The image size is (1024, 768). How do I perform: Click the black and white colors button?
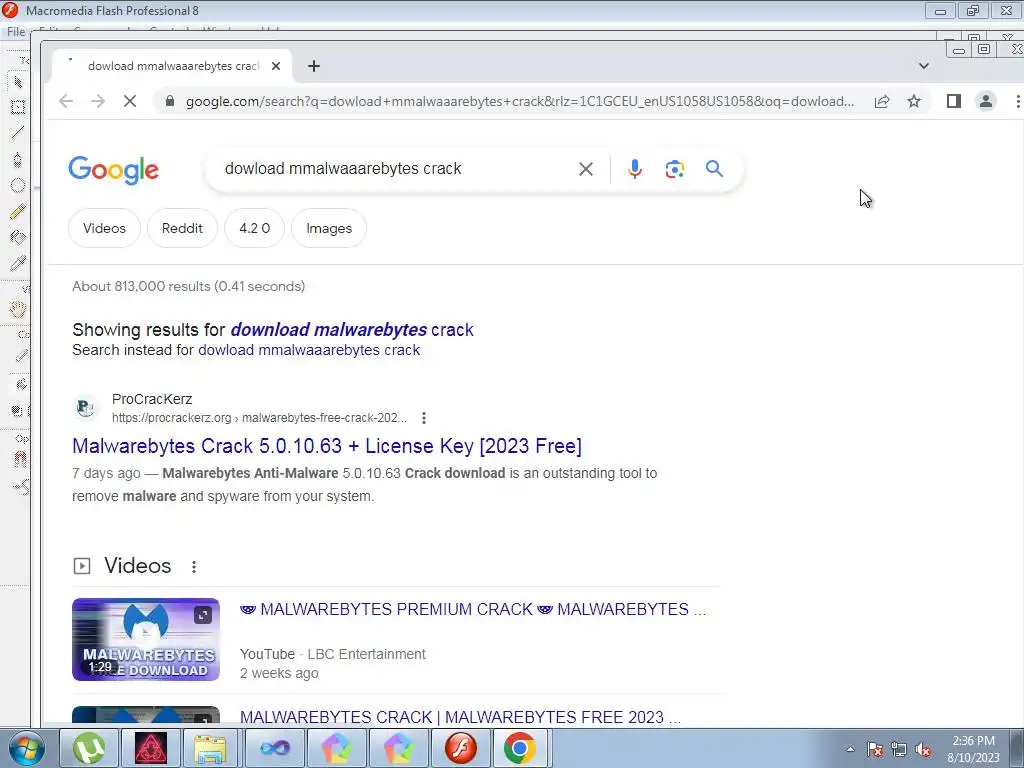point(18,411)
